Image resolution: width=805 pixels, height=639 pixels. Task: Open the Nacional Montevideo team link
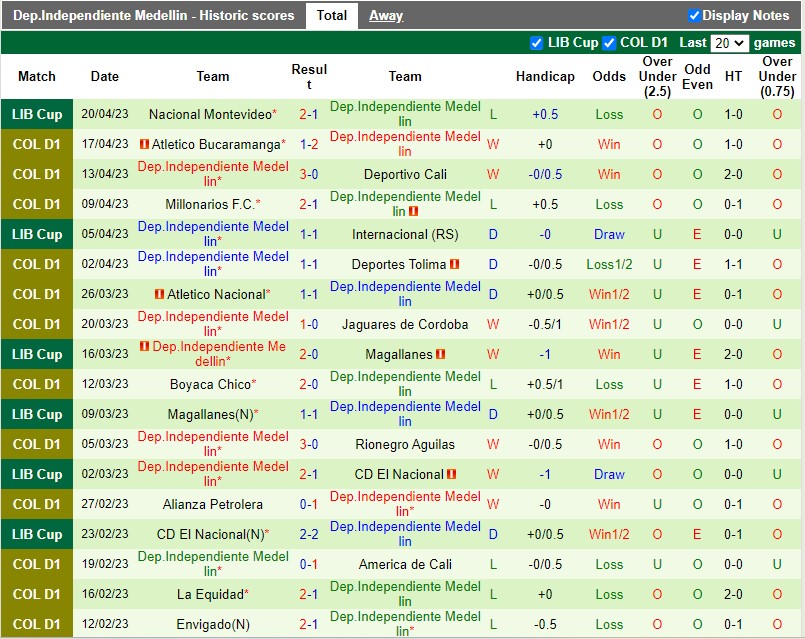pos(210,114)
